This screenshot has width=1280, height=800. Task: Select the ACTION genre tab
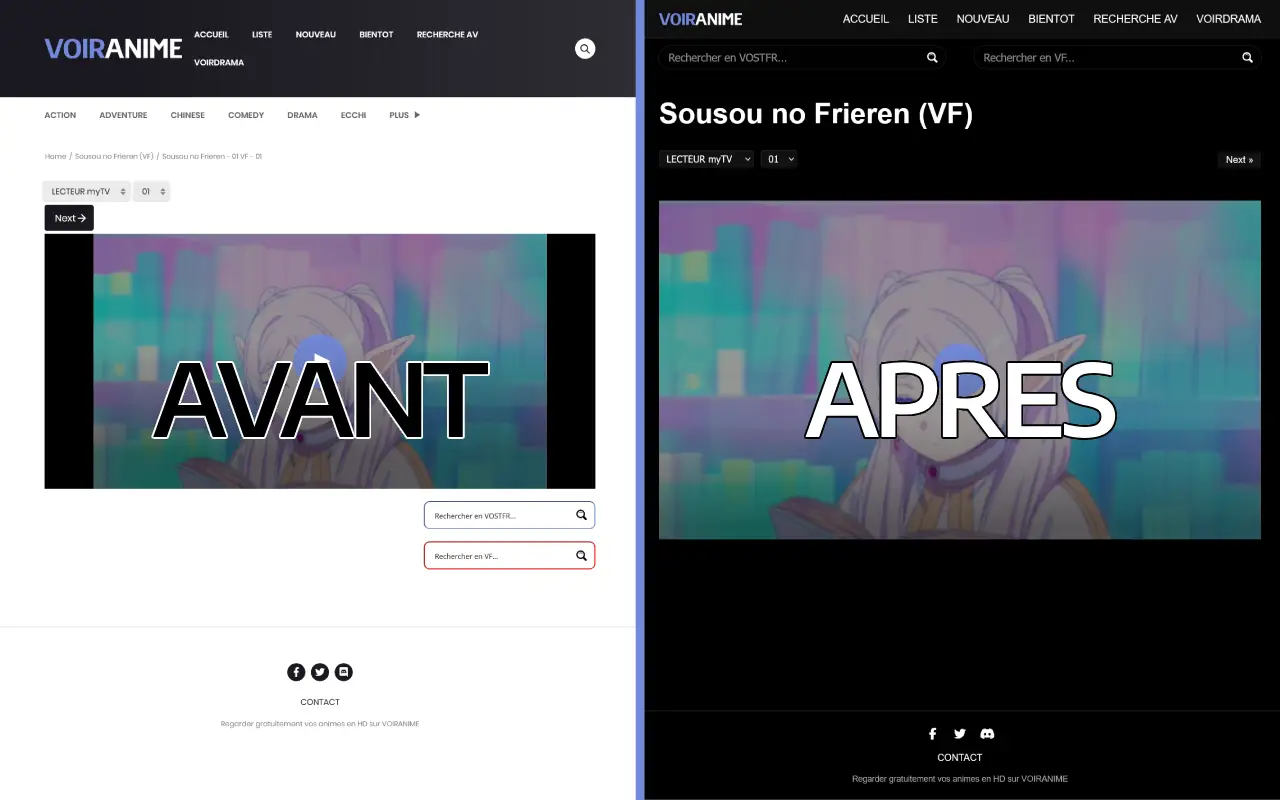coord(60,115)
